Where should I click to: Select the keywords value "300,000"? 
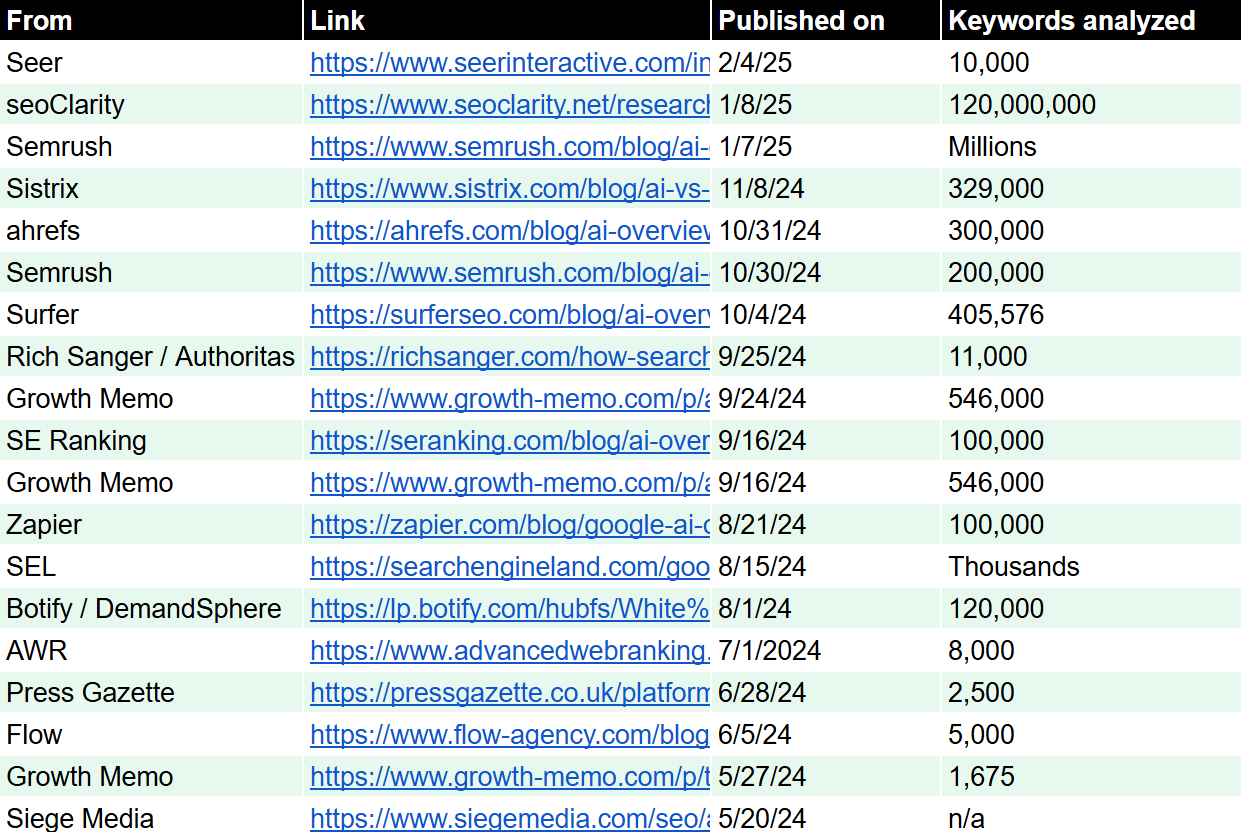pos(996,231)
